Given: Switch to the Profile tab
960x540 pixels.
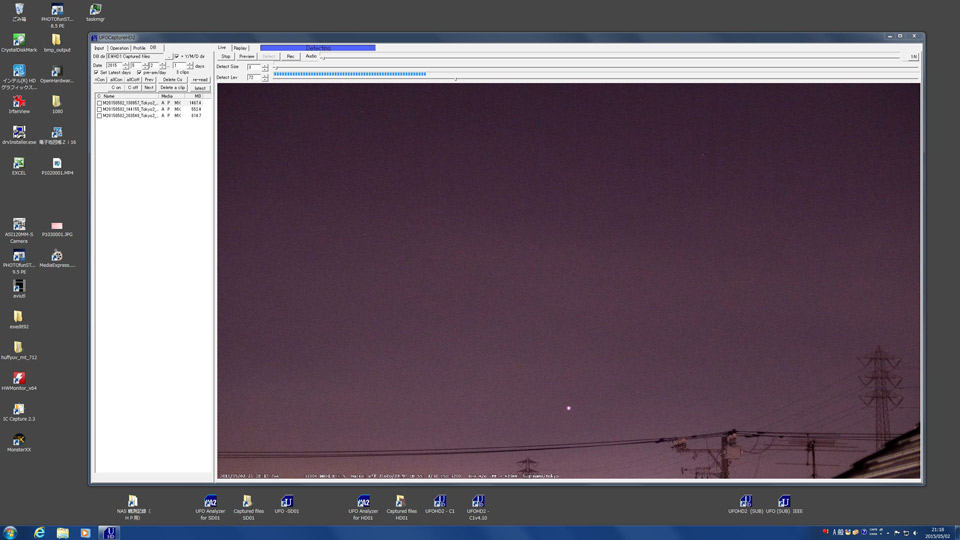Looking at the screenshot, I should (139, 48).
